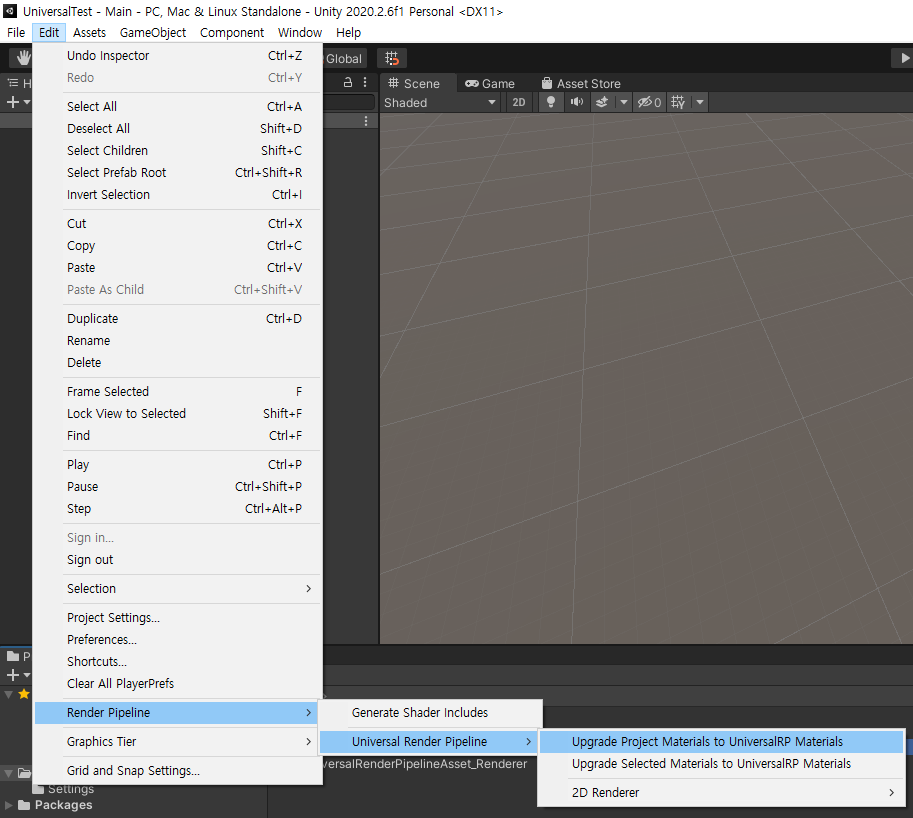Screen dimensions: 913x818
Task: Toggle scene lighting lightbulb icon
Action: pyautogui.click(x=550, y=102)
